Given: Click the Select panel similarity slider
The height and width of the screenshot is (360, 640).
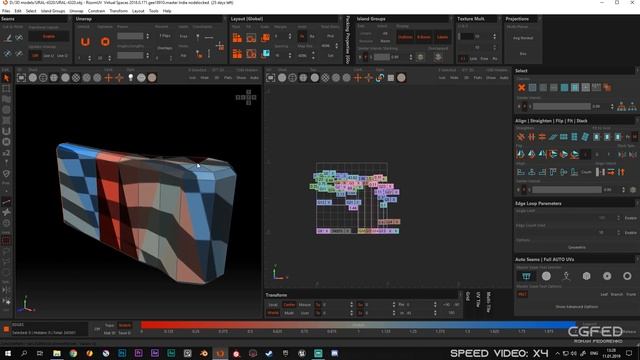Looking at the screenshot, I should click(562, 107).
